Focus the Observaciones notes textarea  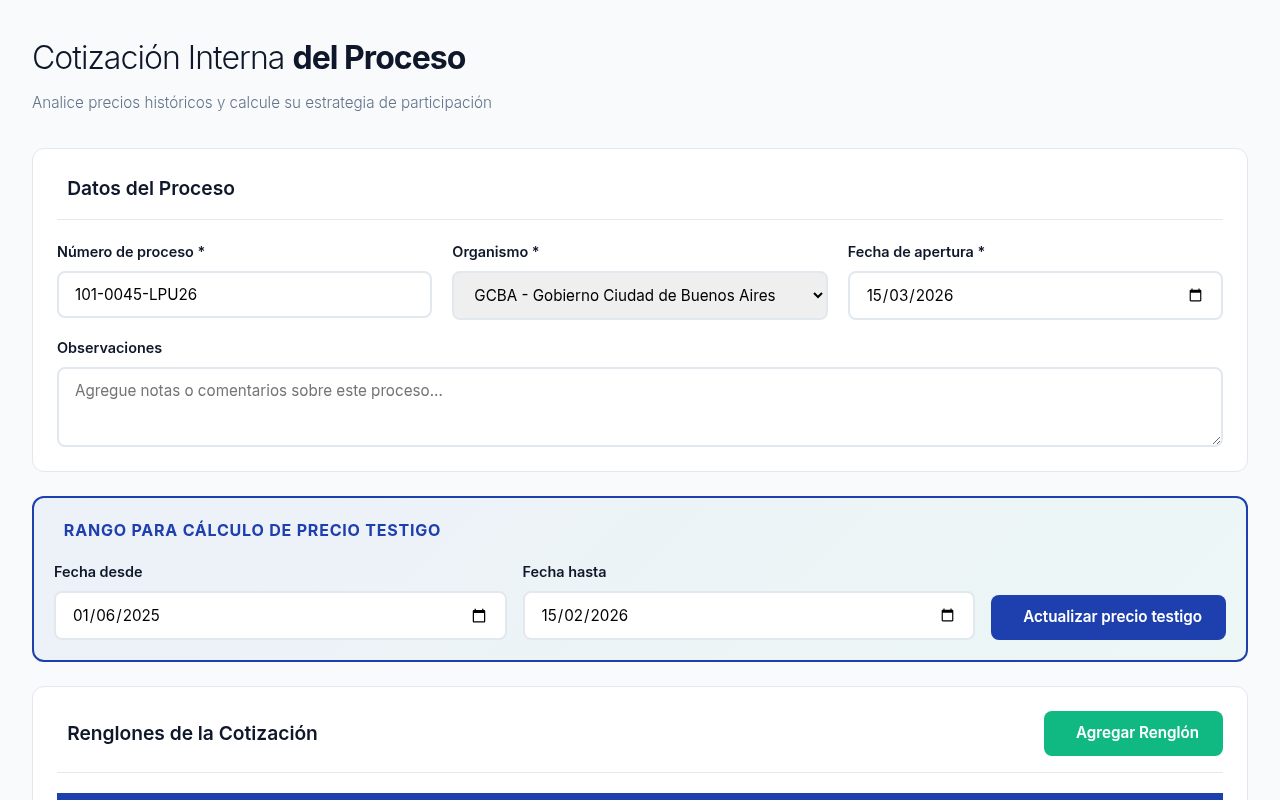pyautogui.click(x=639, y=406)
